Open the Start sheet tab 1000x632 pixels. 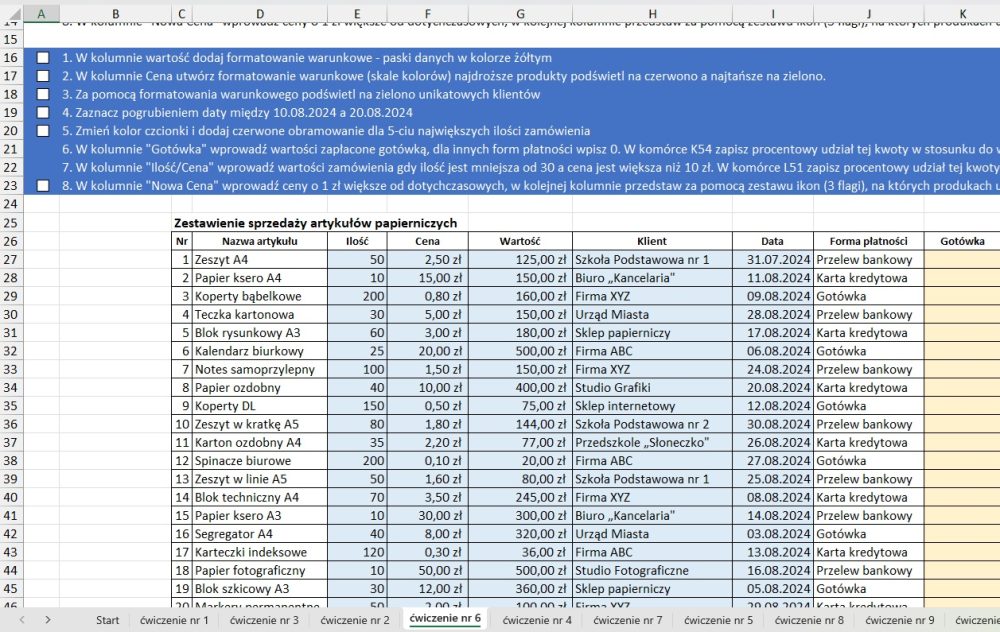tap(107, 620)
